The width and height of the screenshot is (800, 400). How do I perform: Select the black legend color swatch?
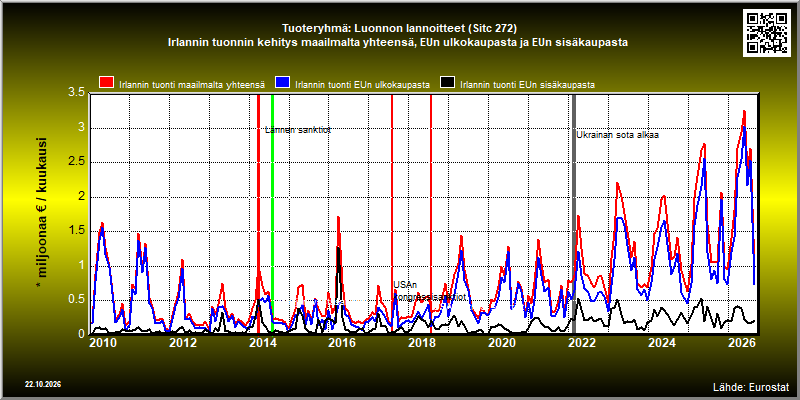[447, 84]
